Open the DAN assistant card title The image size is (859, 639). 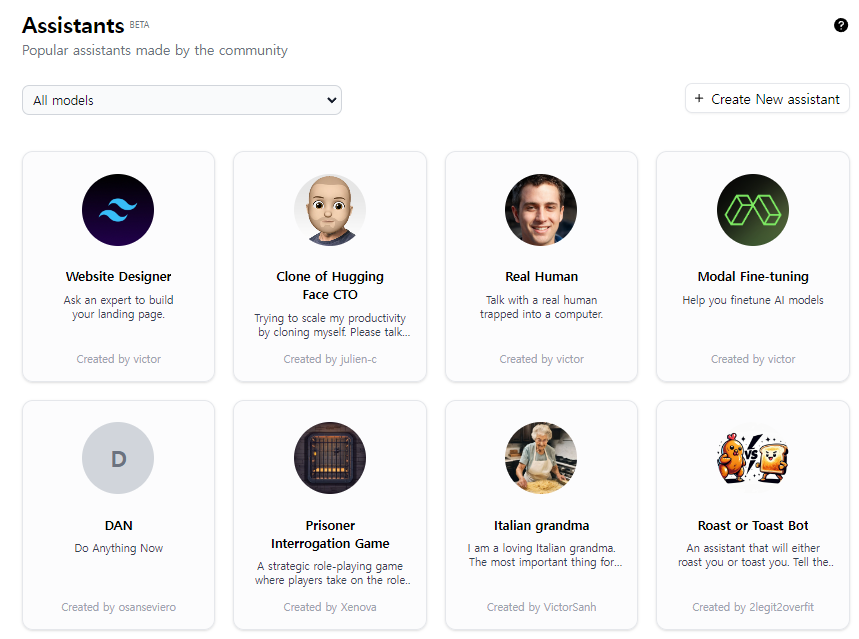click(118, 525)
